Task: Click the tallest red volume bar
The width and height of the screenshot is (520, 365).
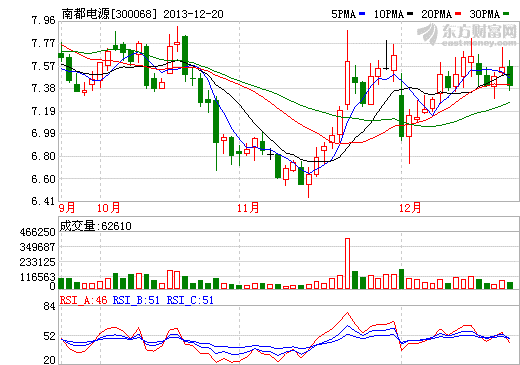Action: click(347, 264)
